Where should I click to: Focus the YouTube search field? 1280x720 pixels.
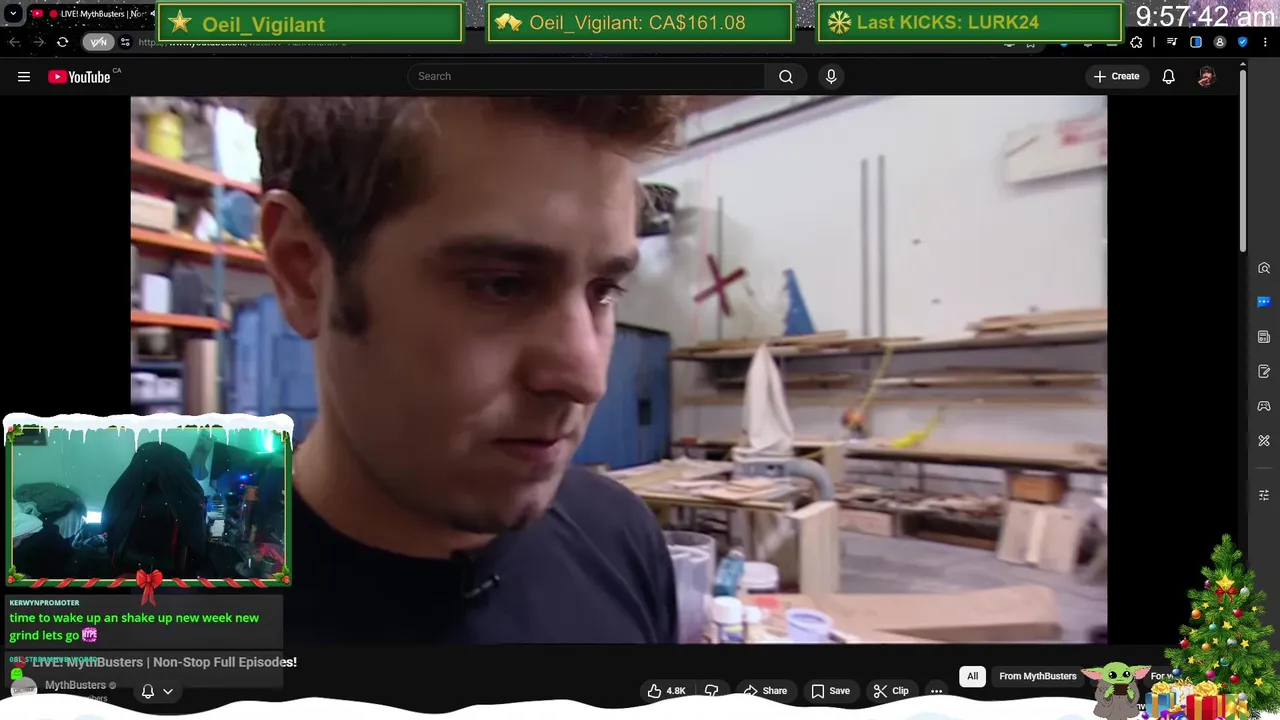[x=586, y=76]
